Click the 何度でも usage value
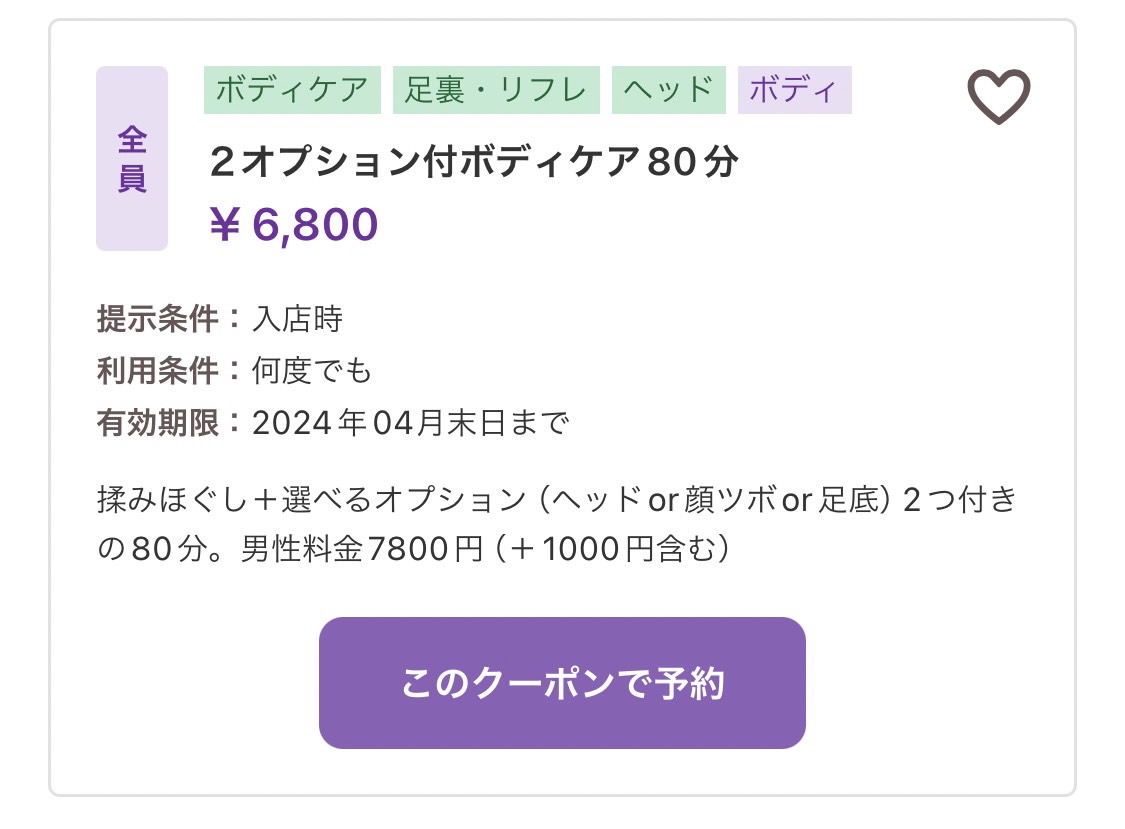The width and height of the screenshot is (1125, 829). [x=311, y=371]
